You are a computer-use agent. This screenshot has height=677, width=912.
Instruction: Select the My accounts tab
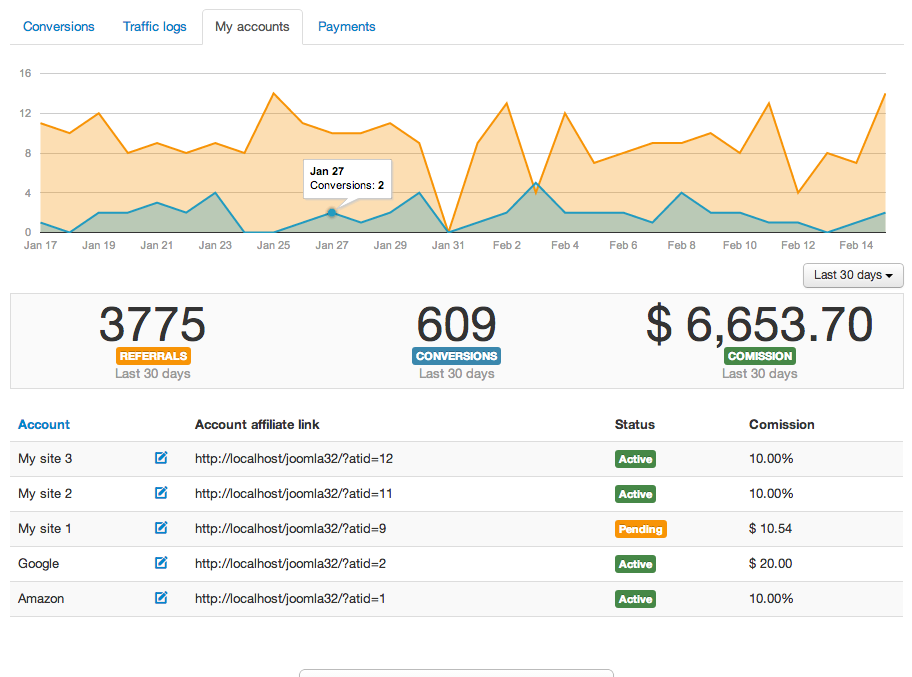[x=252, y=26]
